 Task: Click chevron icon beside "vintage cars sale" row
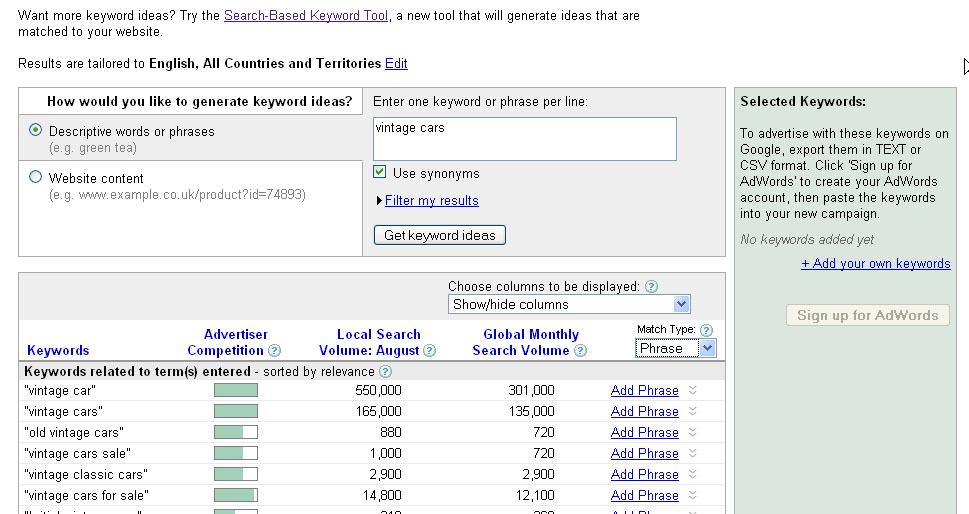pyautogui.click(x=693, y=454)
